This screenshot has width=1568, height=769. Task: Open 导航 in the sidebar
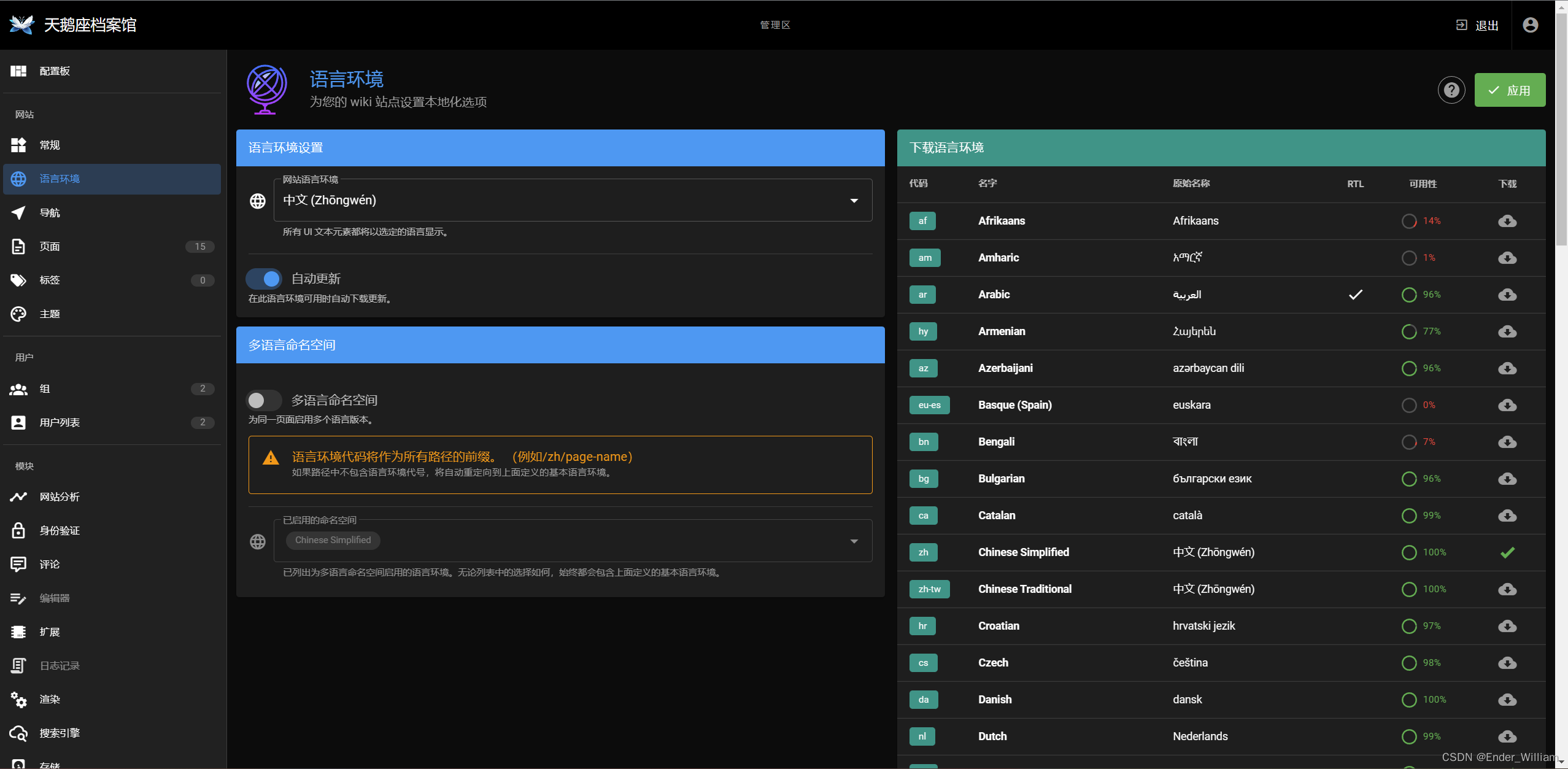pos(112,212)
